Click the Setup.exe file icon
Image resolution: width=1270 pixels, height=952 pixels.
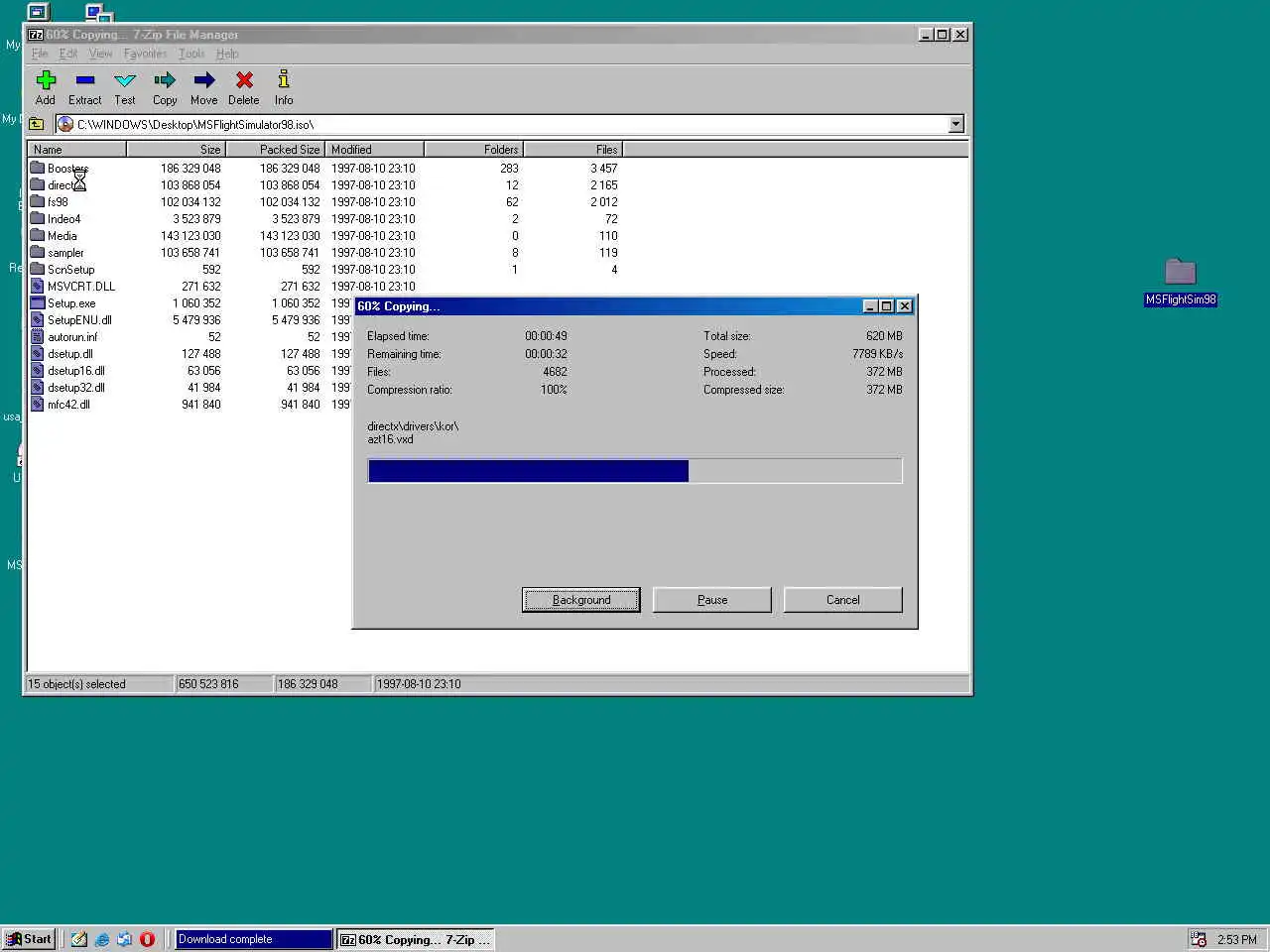(x=38, y=302)
